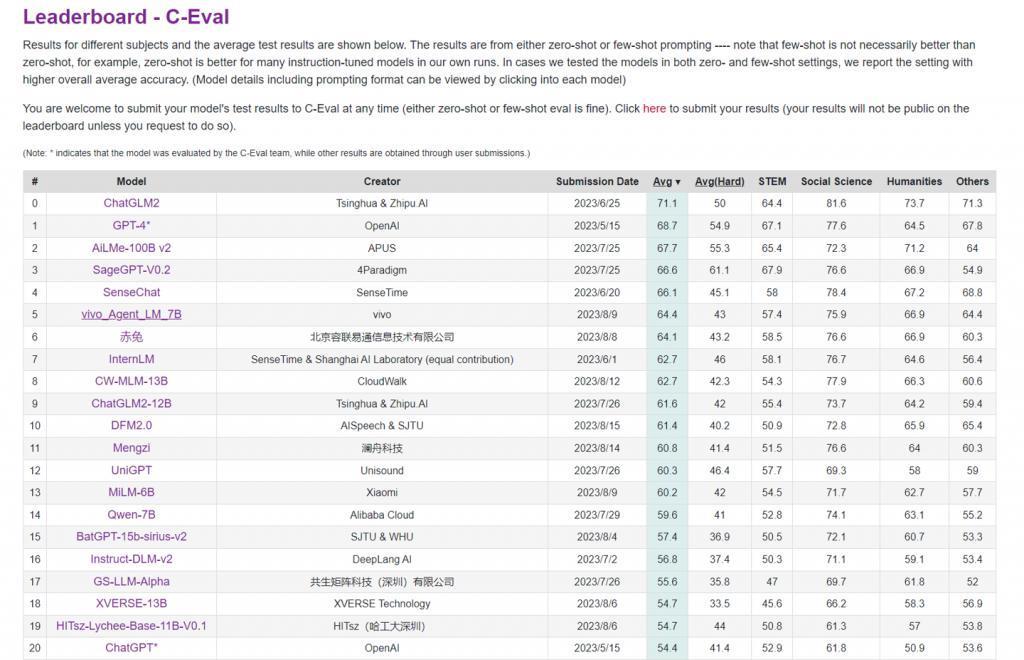Open the HITsz-Lychee-Base-11B-V0.1 link

tap(131, 626)
